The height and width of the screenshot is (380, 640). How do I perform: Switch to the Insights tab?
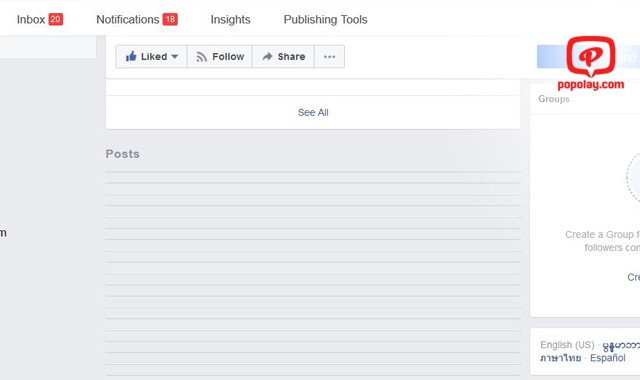(x=230, y=19)
